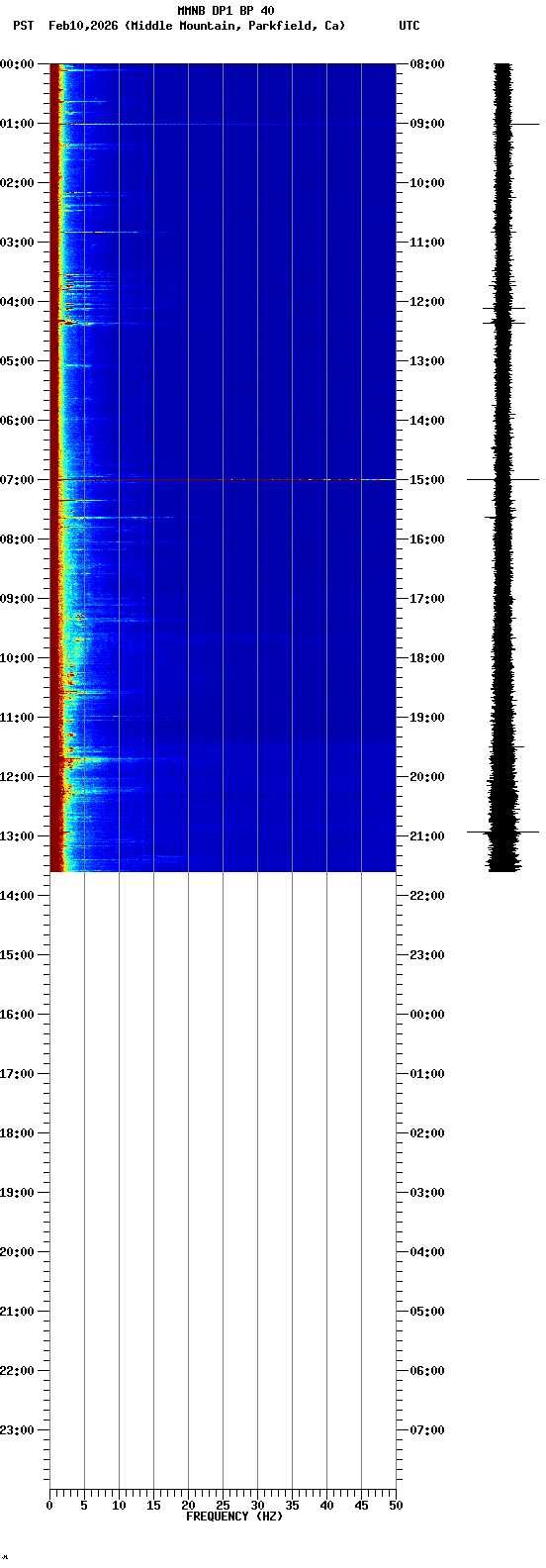Click the "06:00" label on the UTC axis
This screenshot has height=1568, width=546.
pos(427,1371)
